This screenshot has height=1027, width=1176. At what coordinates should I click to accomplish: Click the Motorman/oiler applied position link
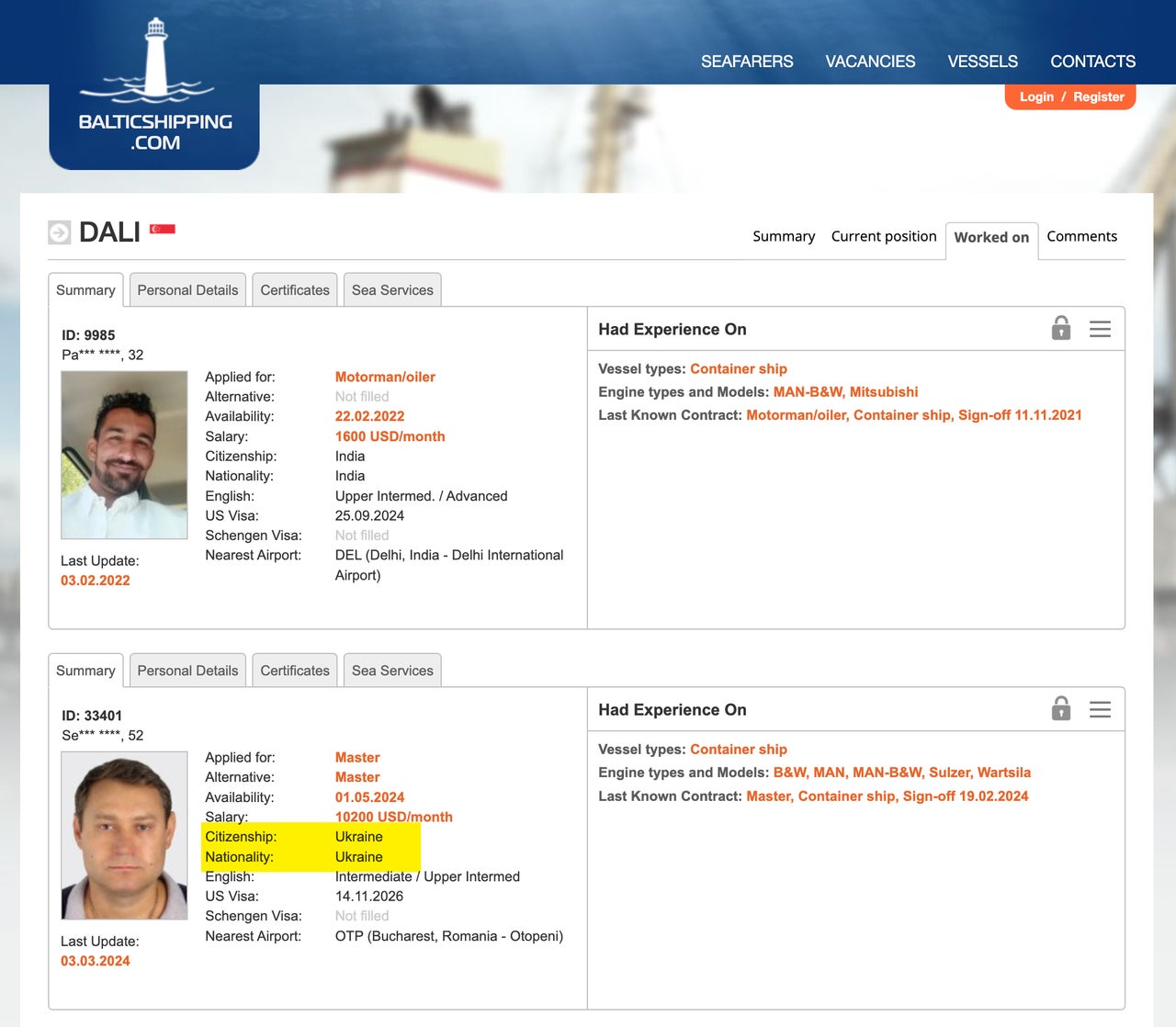tap(385, 377)
